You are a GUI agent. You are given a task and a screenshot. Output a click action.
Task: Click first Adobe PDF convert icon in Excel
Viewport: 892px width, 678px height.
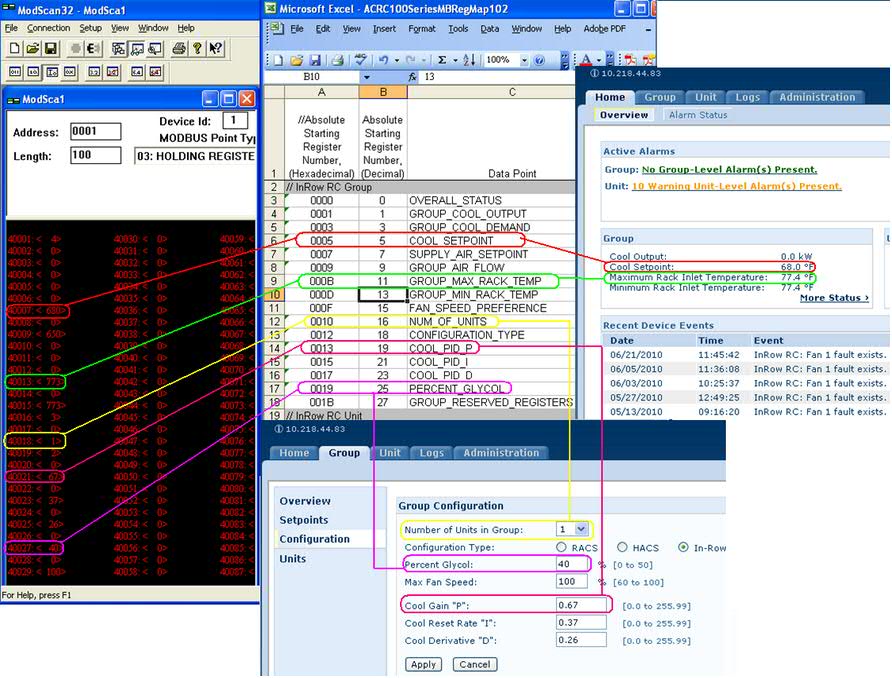pos(630,60)
